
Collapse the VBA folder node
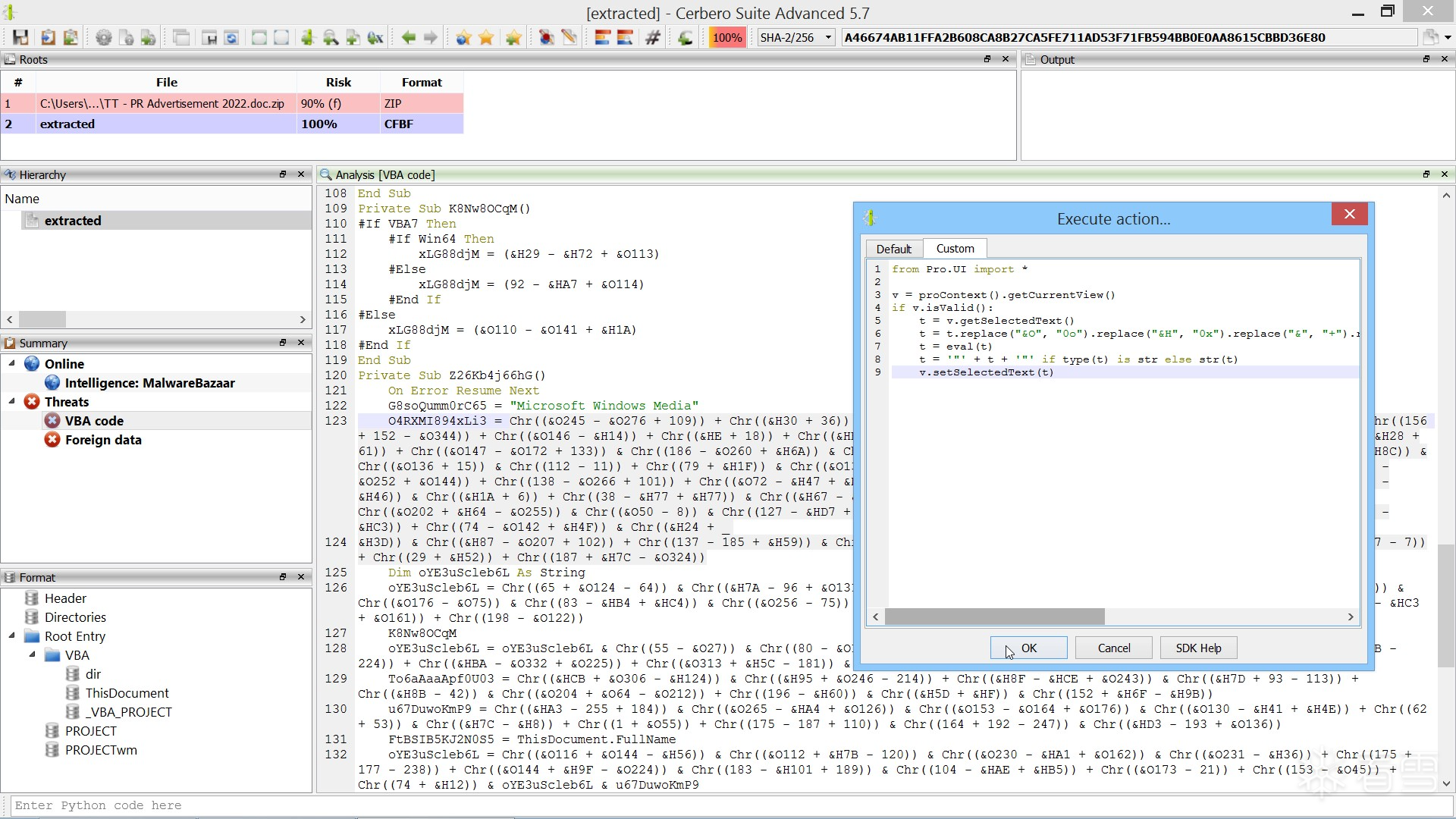32,654
